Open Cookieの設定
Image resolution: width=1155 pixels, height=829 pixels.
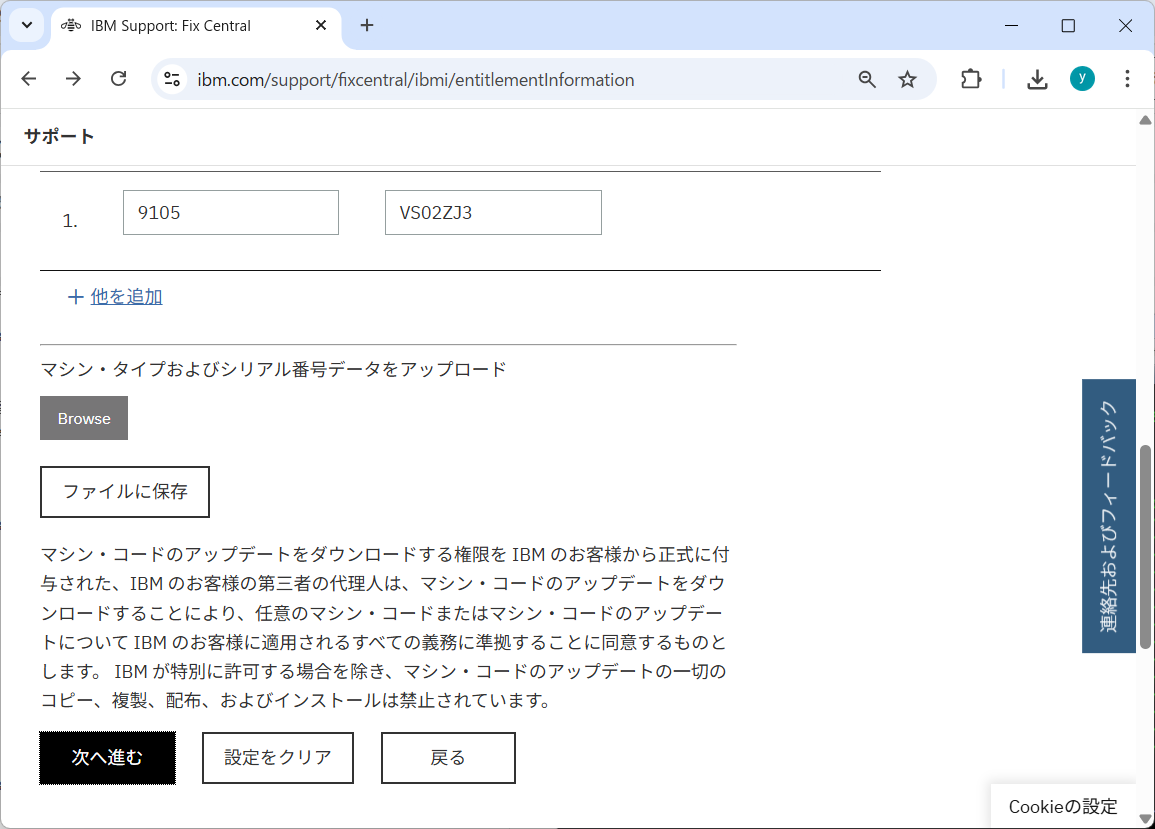(1063, 806)
